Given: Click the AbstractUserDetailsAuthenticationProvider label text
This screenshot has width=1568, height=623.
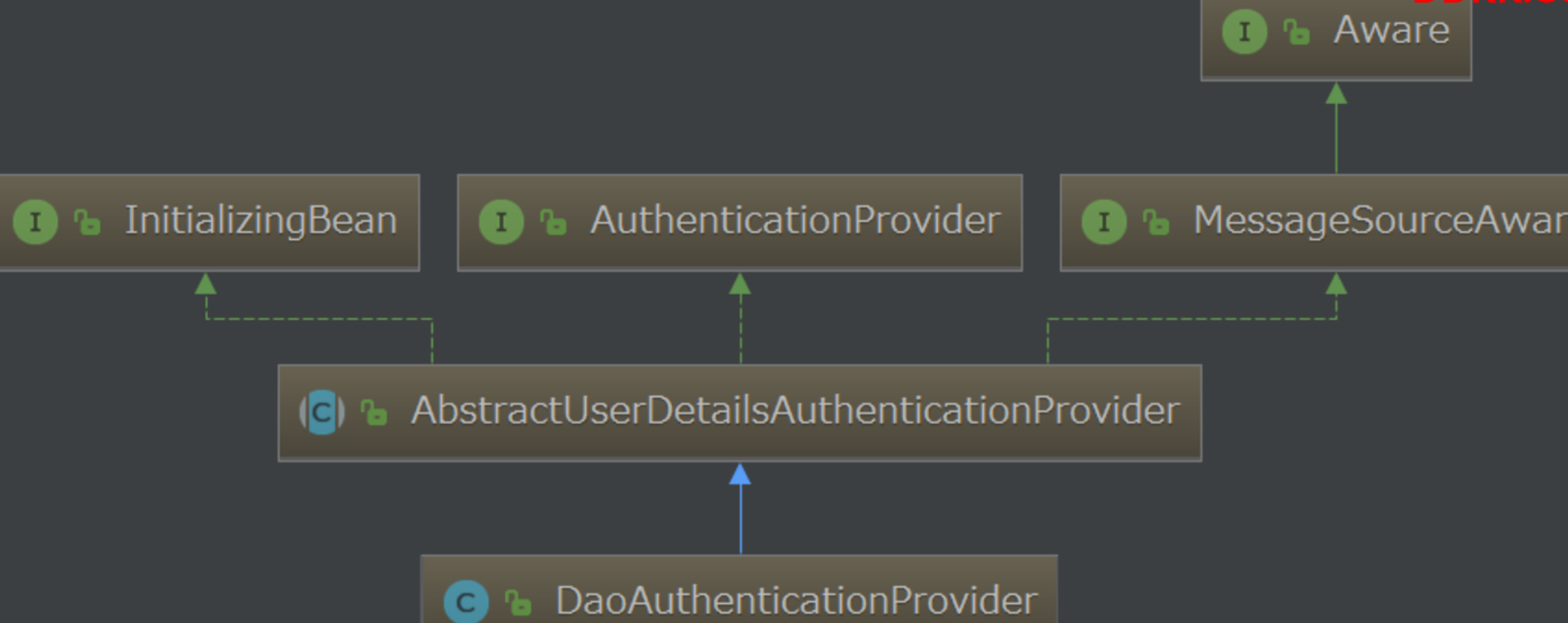Looking at the screenshot, I should (x=795, y=411).
